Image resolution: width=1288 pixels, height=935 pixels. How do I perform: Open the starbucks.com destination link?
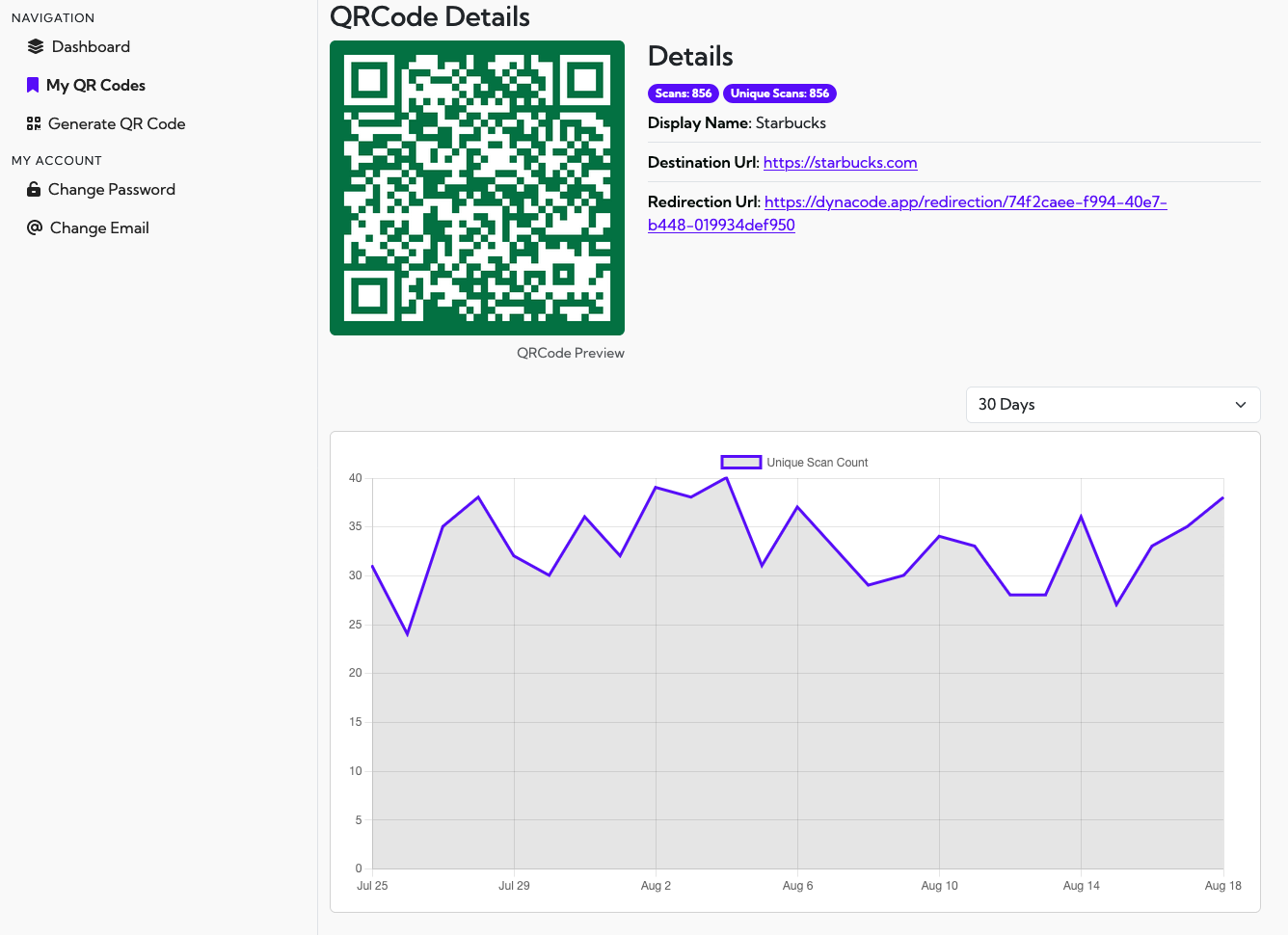click(840, 162)
